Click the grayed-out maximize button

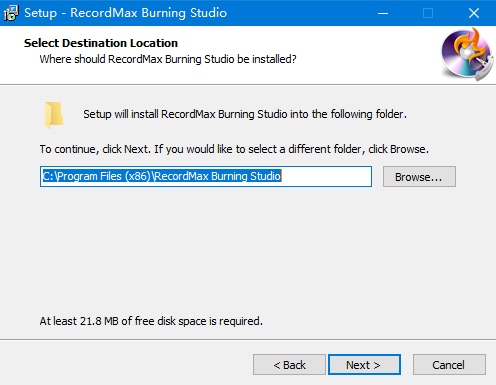click(428, 13)
